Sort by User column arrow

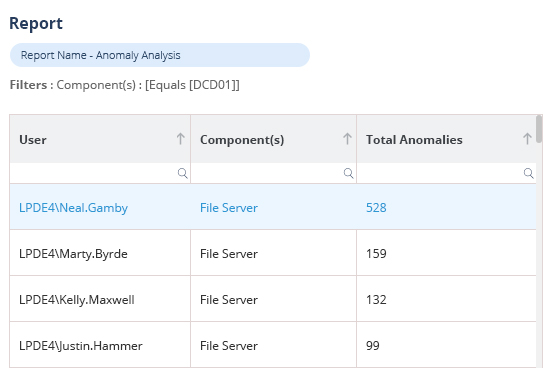[181, 139]
